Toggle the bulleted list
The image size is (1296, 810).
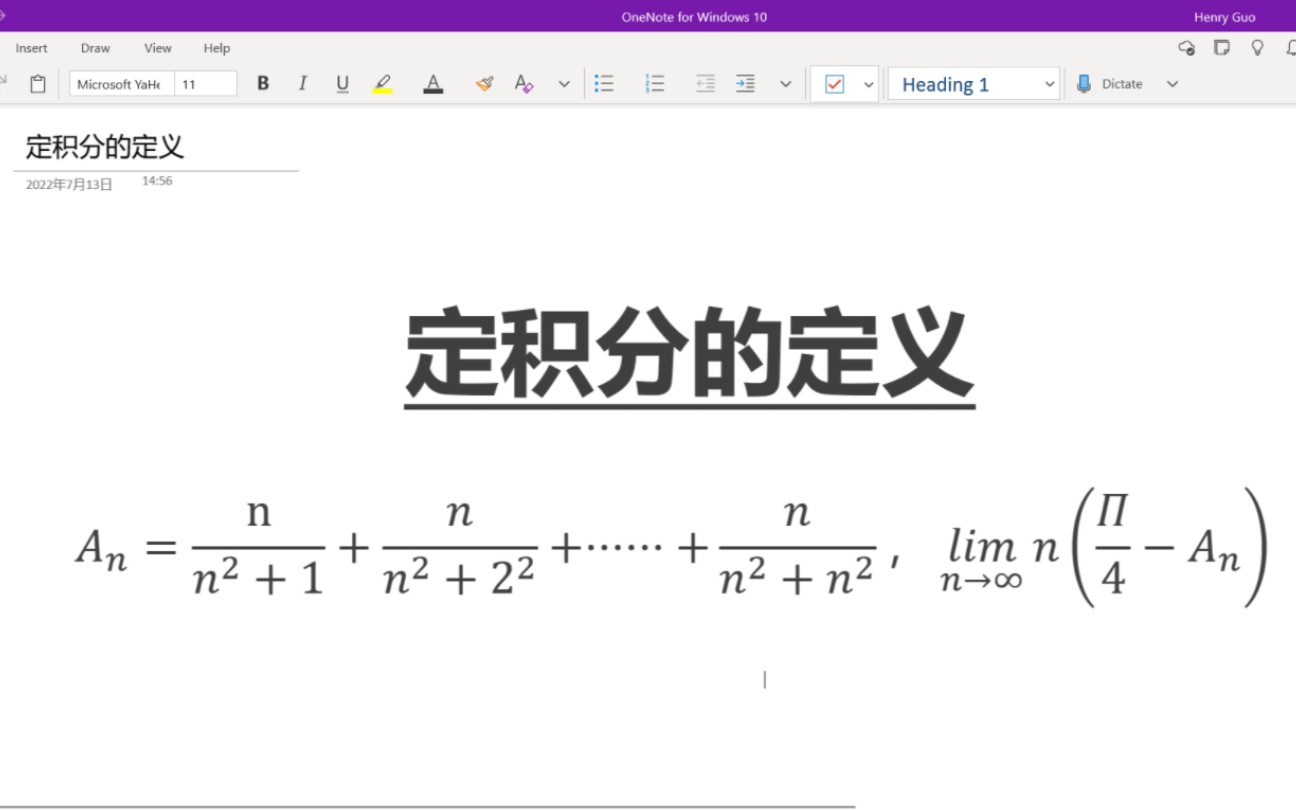[x=604, y=84]
